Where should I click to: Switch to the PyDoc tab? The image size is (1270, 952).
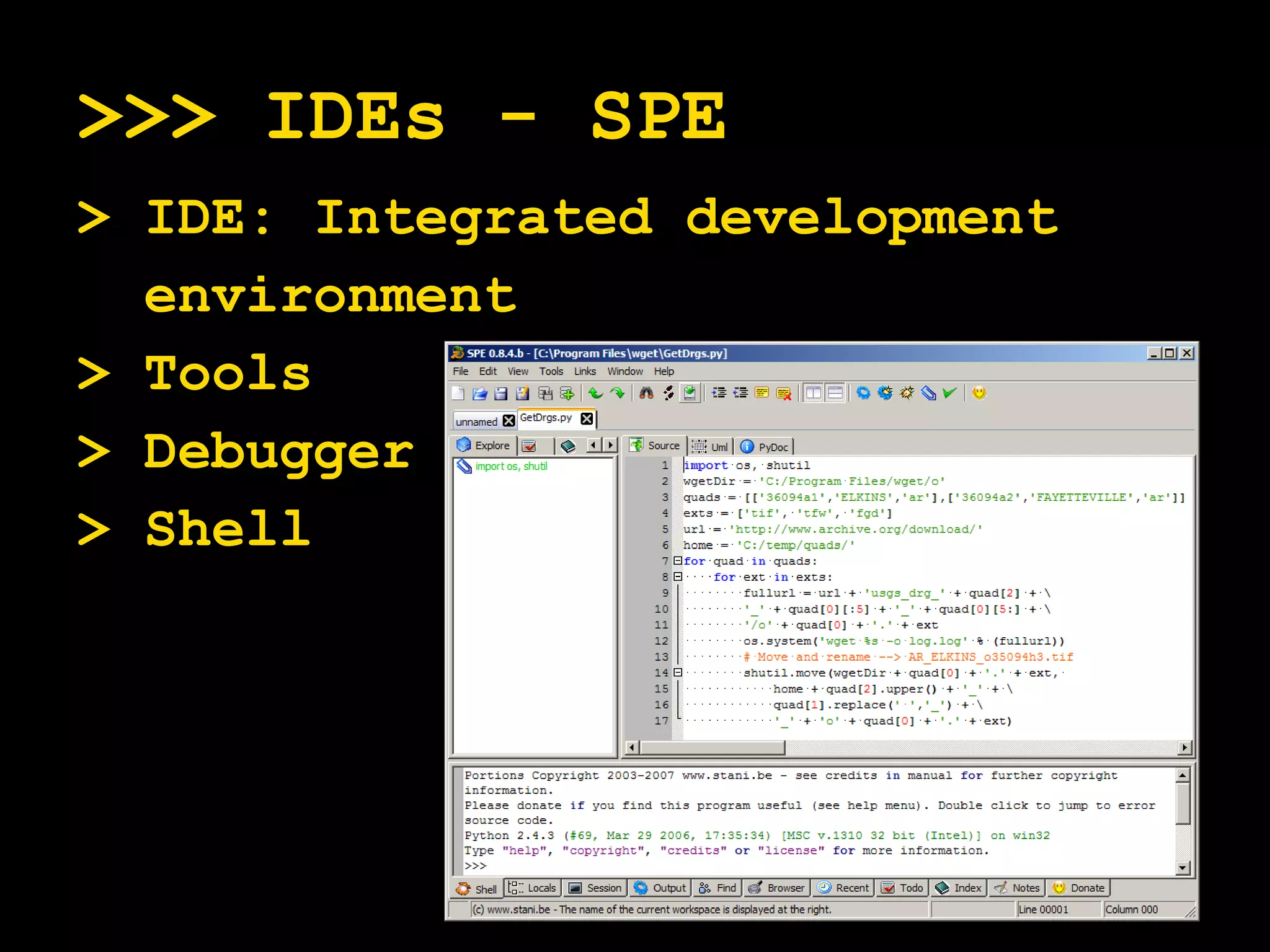click(765, 446)
